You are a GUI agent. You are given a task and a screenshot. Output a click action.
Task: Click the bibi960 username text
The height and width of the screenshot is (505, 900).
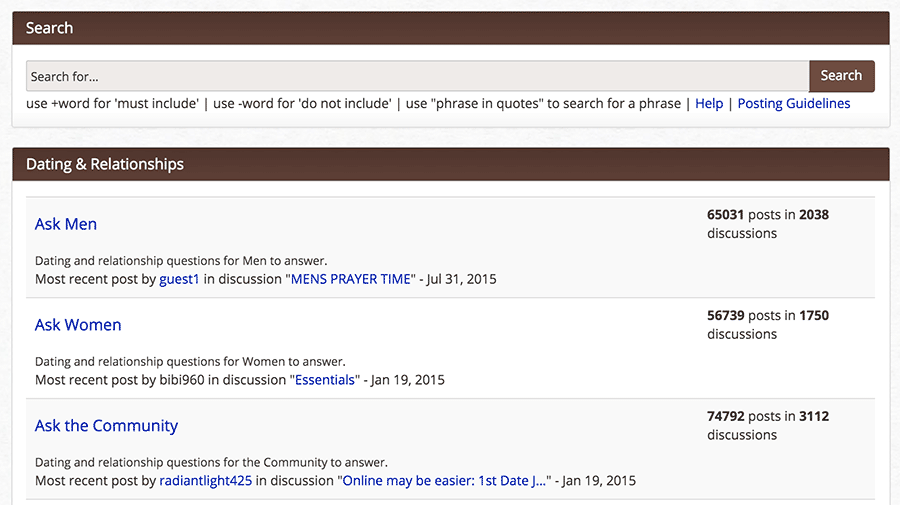[182, 380]
